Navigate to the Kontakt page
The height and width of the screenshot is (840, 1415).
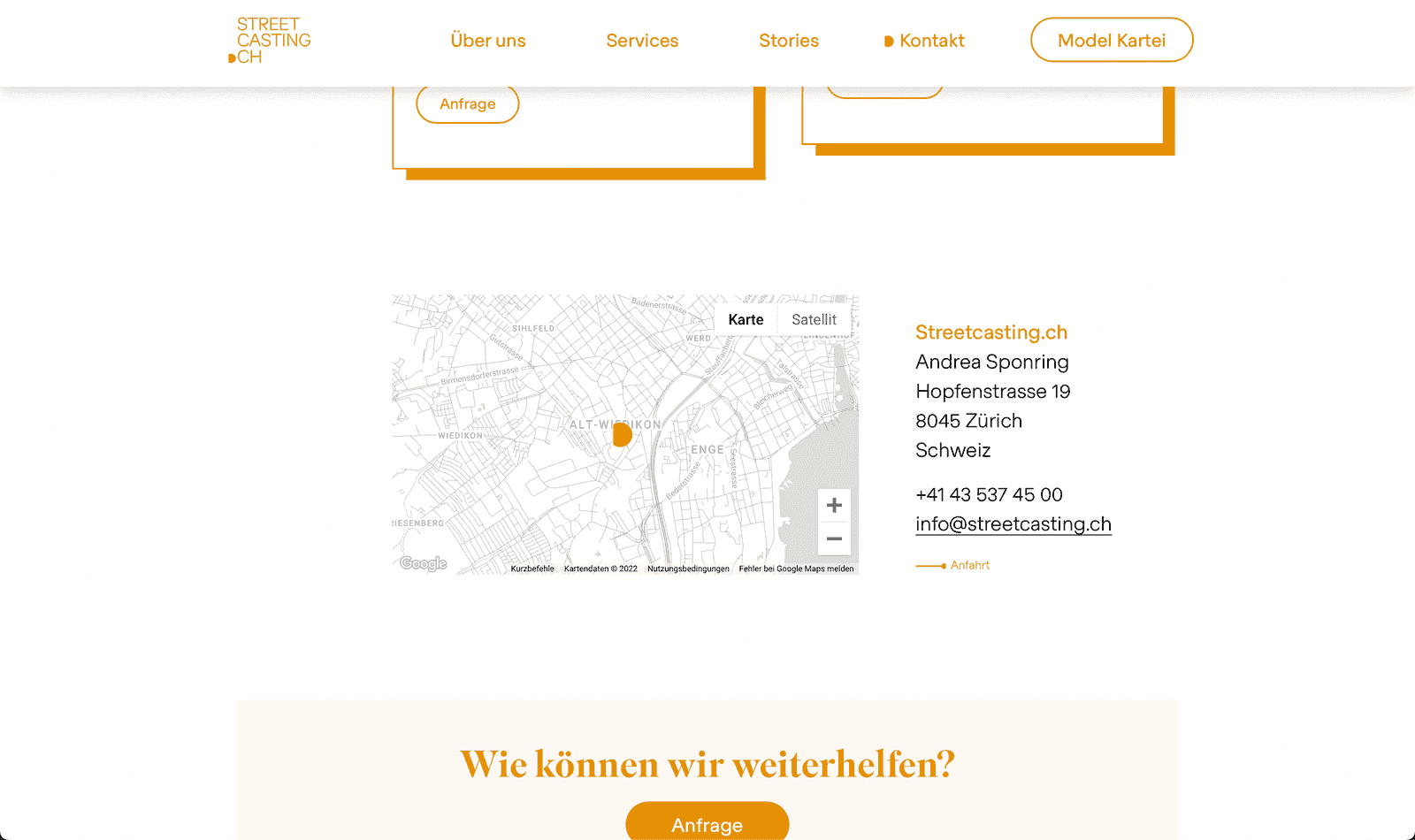(x=931, y=41)
